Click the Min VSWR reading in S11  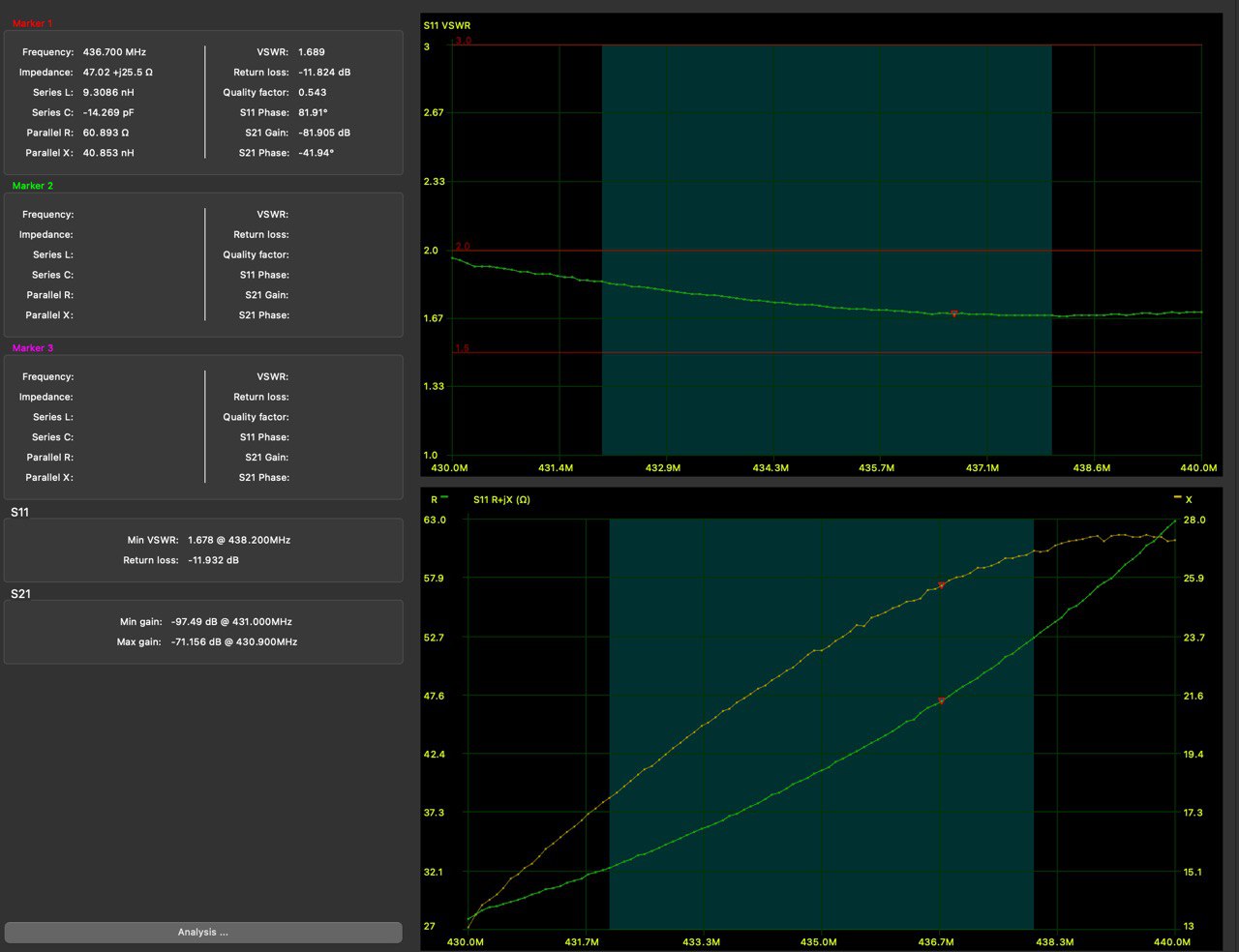(x=238, y=540)
